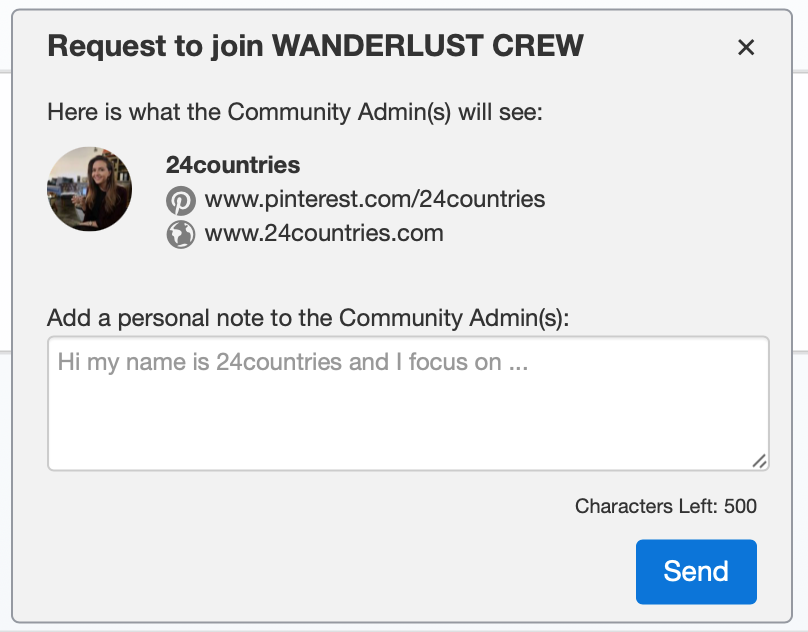Click the number 500 in the counter
Screen dimensions: 808x632
(740, 506)
